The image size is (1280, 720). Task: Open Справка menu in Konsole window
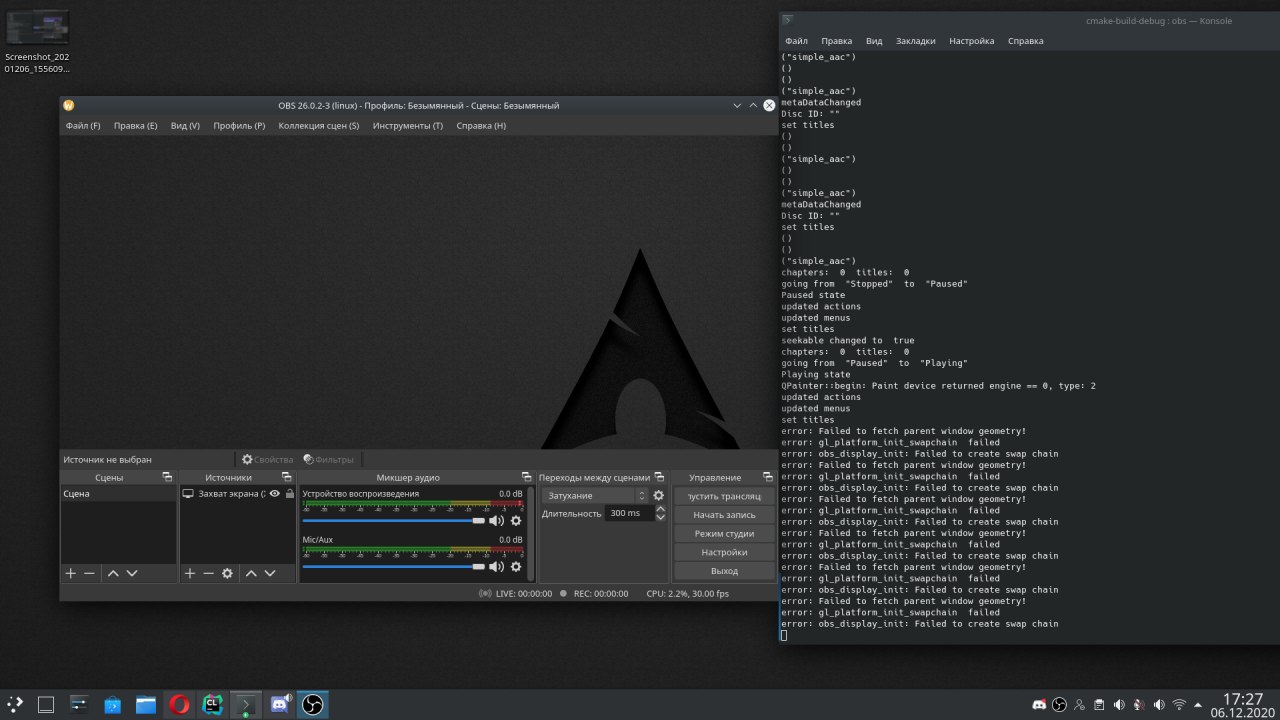[1026, 41]
